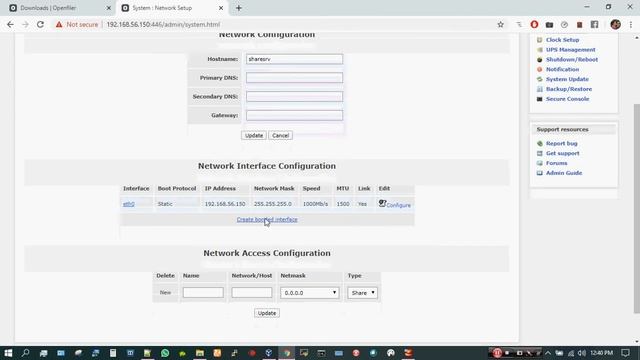Viewport: 640px width, 360px height.
Task: Click the Configure link for eth0
Action: click(399, 205)
